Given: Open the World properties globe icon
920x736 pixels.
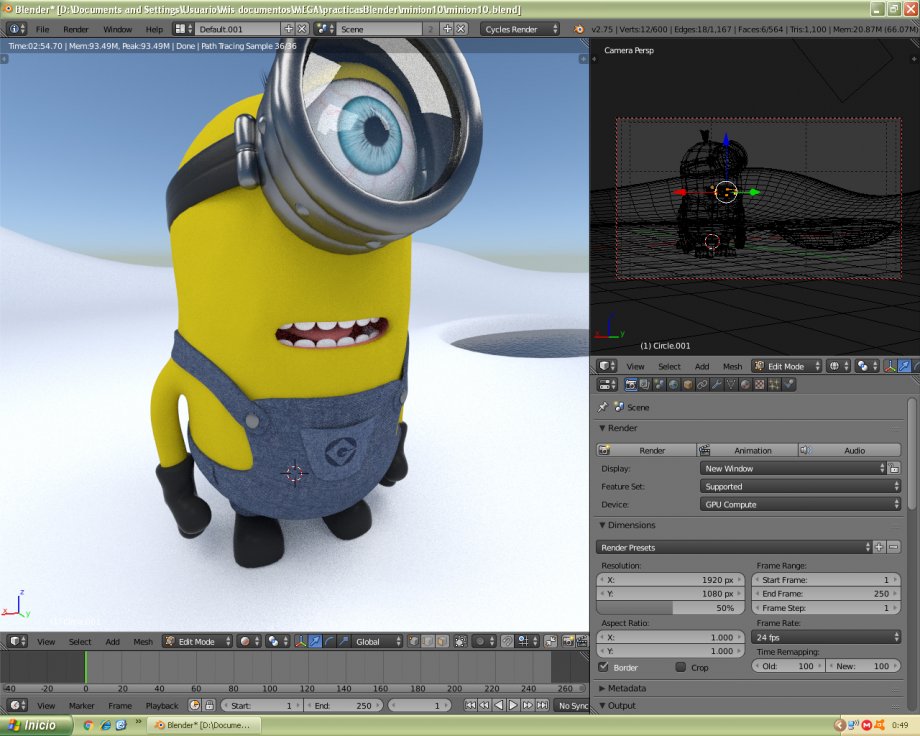Looking at the screenshot, I should pyautogui.click(x=674, y=384).
